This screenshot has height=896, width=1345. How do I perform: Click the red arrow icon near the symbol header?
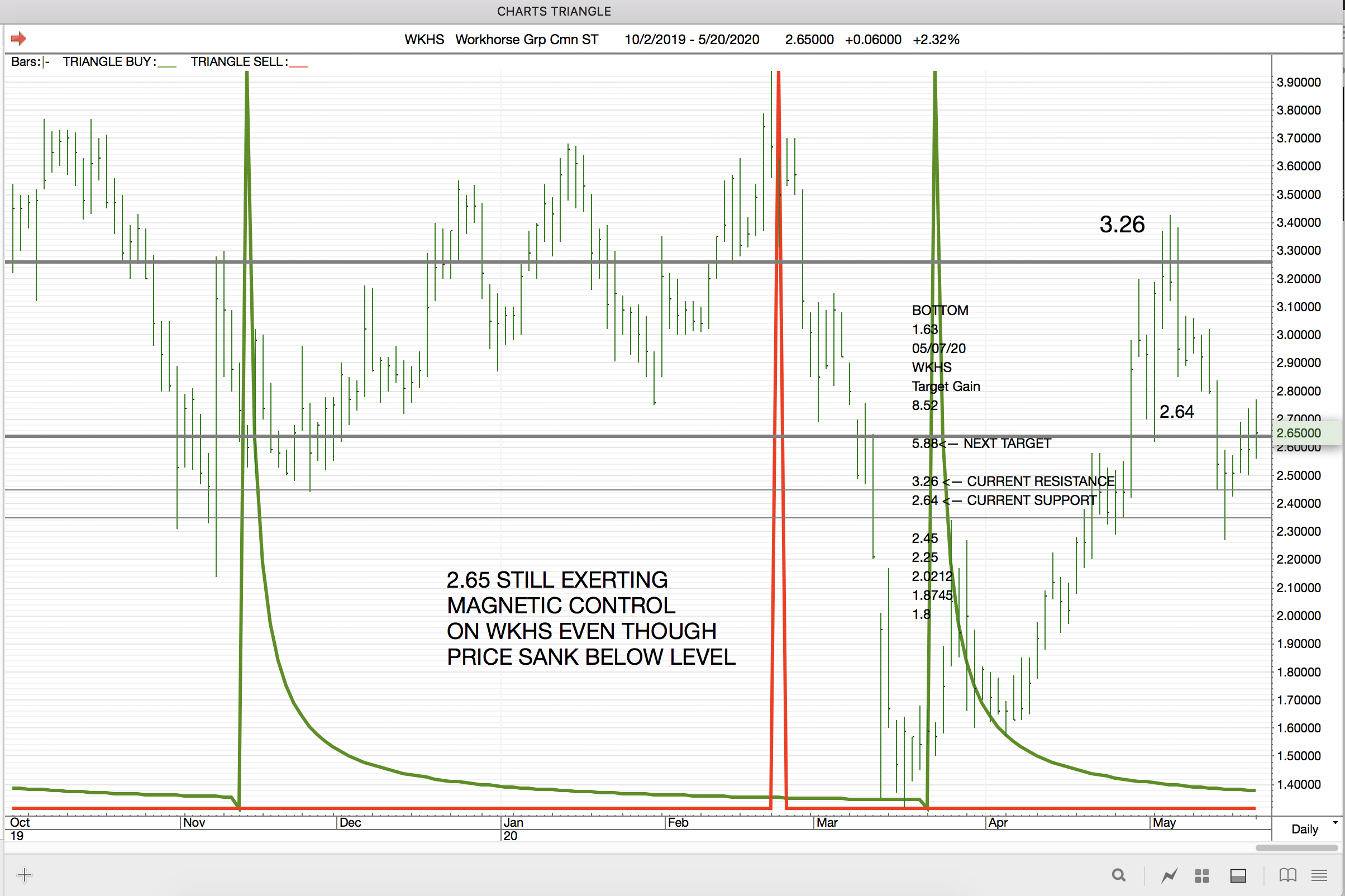[x=18, y=39]
